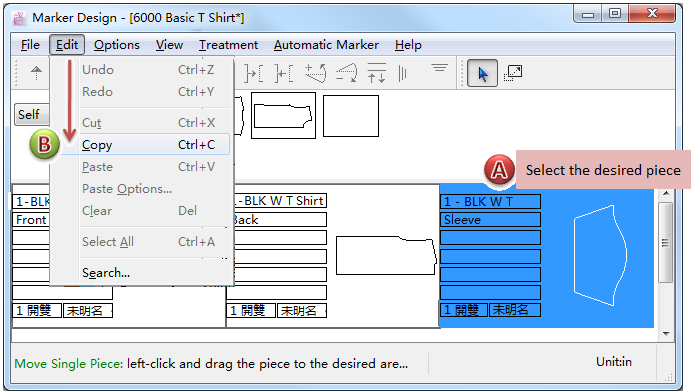Open the Automatic Marker menu
692x392 pixels.
click(x=326, y=45)
